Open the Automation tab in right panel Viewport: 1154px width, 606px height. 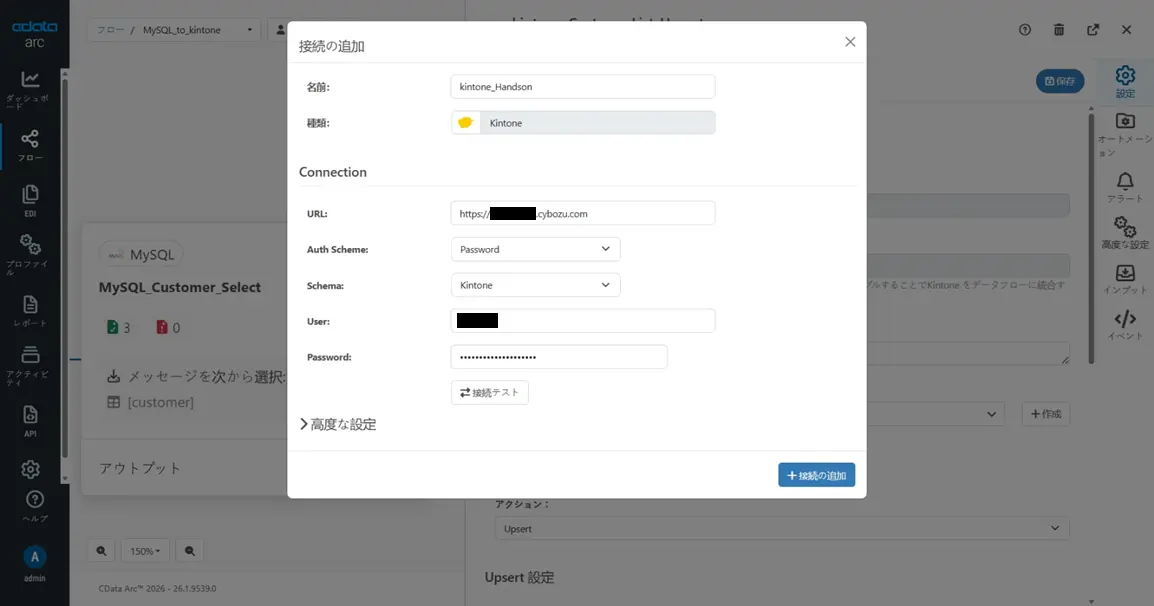[1125, 135]
